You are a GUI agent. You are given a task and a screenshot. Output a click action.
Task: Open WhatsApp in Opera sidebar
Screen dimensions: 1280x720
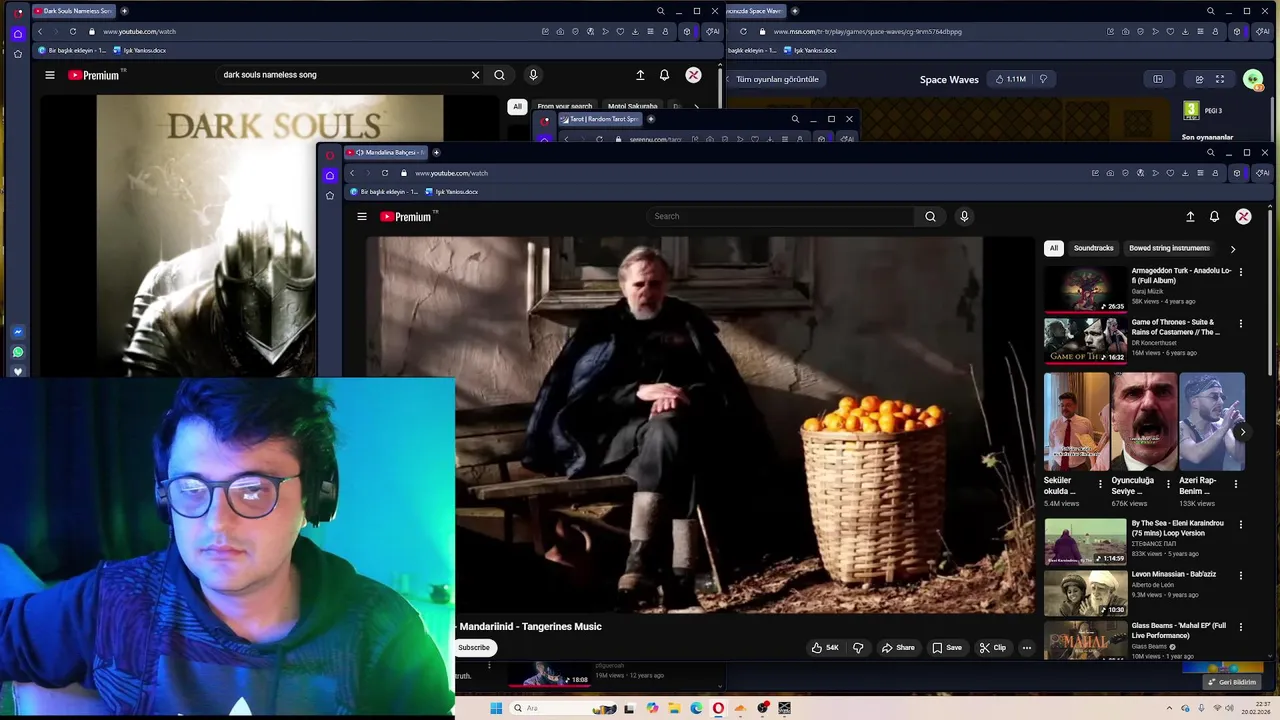click(18, 352)
